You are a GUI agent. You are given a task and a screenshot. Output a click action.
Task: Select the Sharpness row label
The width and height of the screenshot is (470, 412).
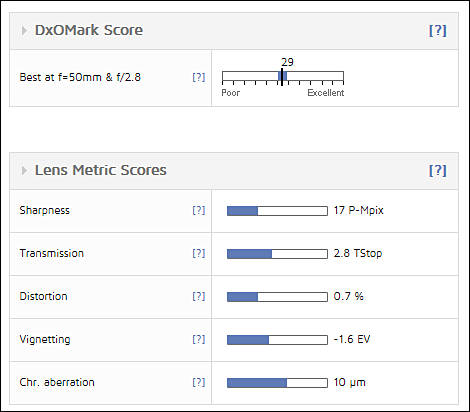[45, 210]
